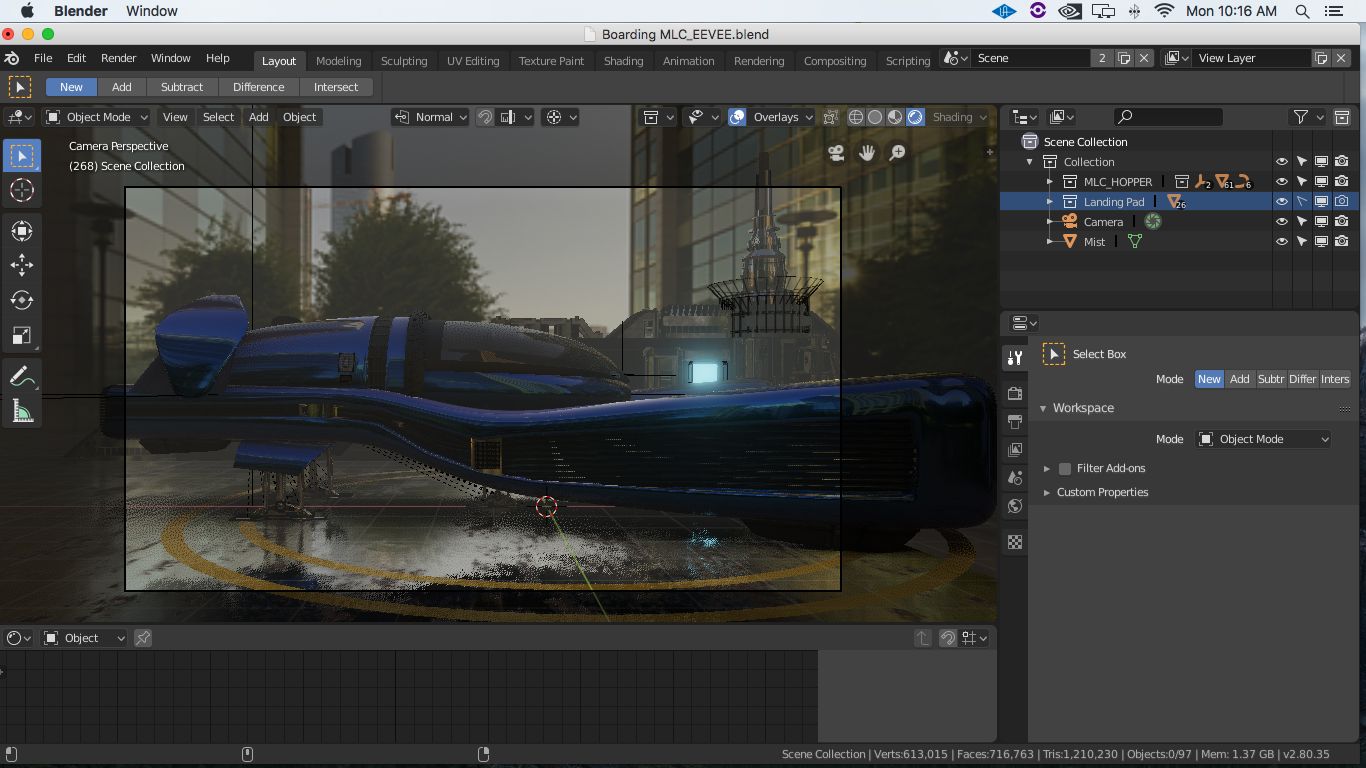The width and height of the screenshot is (1366, 768).
Task: Choose the Scale tool
Action: 21,335
